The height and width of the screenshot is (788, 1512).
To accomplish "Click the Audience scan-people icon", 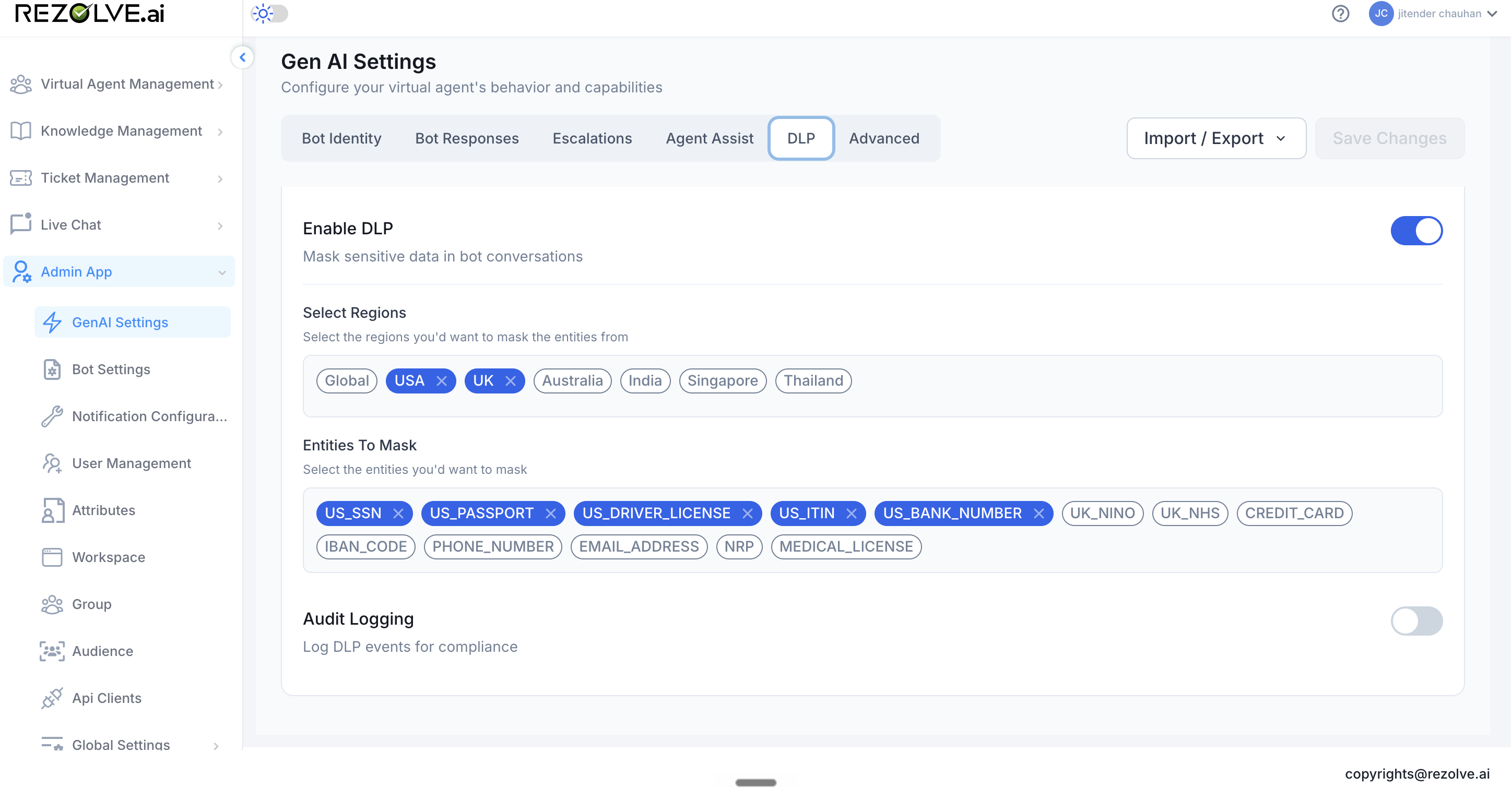I will (x=52, y=651).
